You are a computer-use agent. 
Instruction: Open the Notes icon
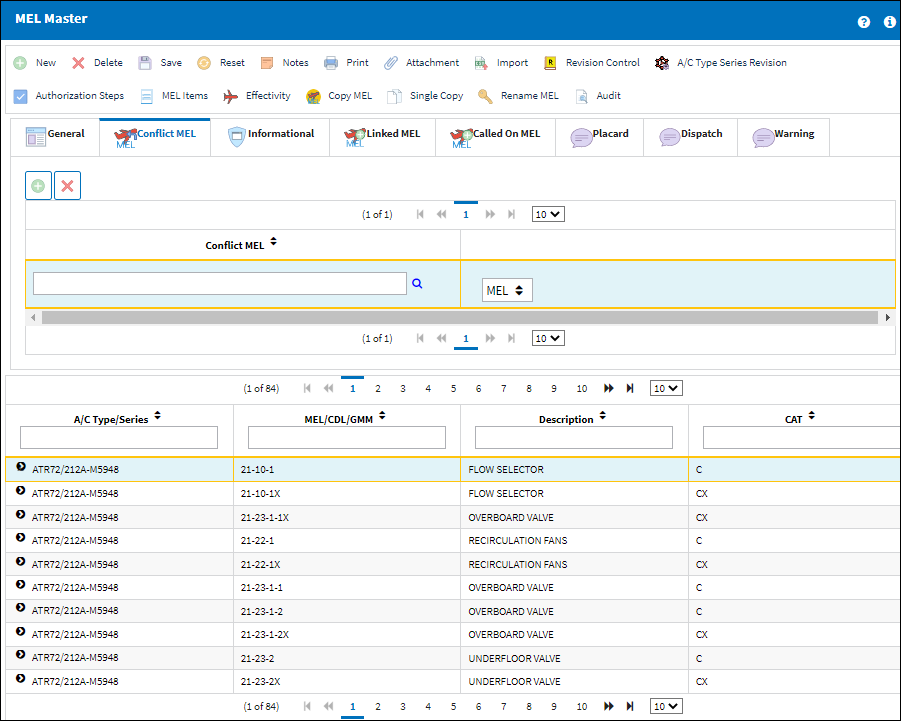[267, 63]
